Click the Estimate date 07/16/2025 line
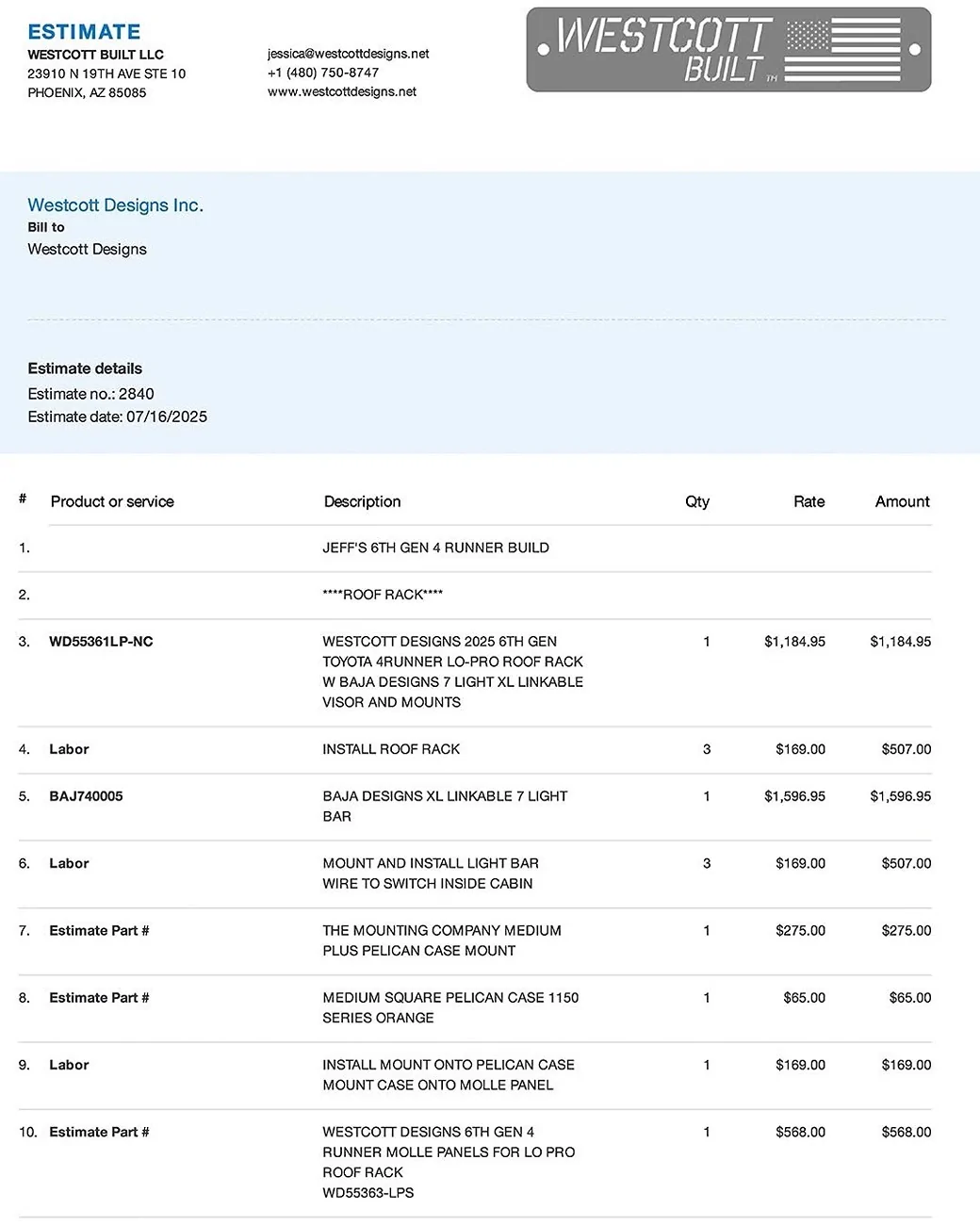Viewport: 980px width, 1225px height. 117,416
